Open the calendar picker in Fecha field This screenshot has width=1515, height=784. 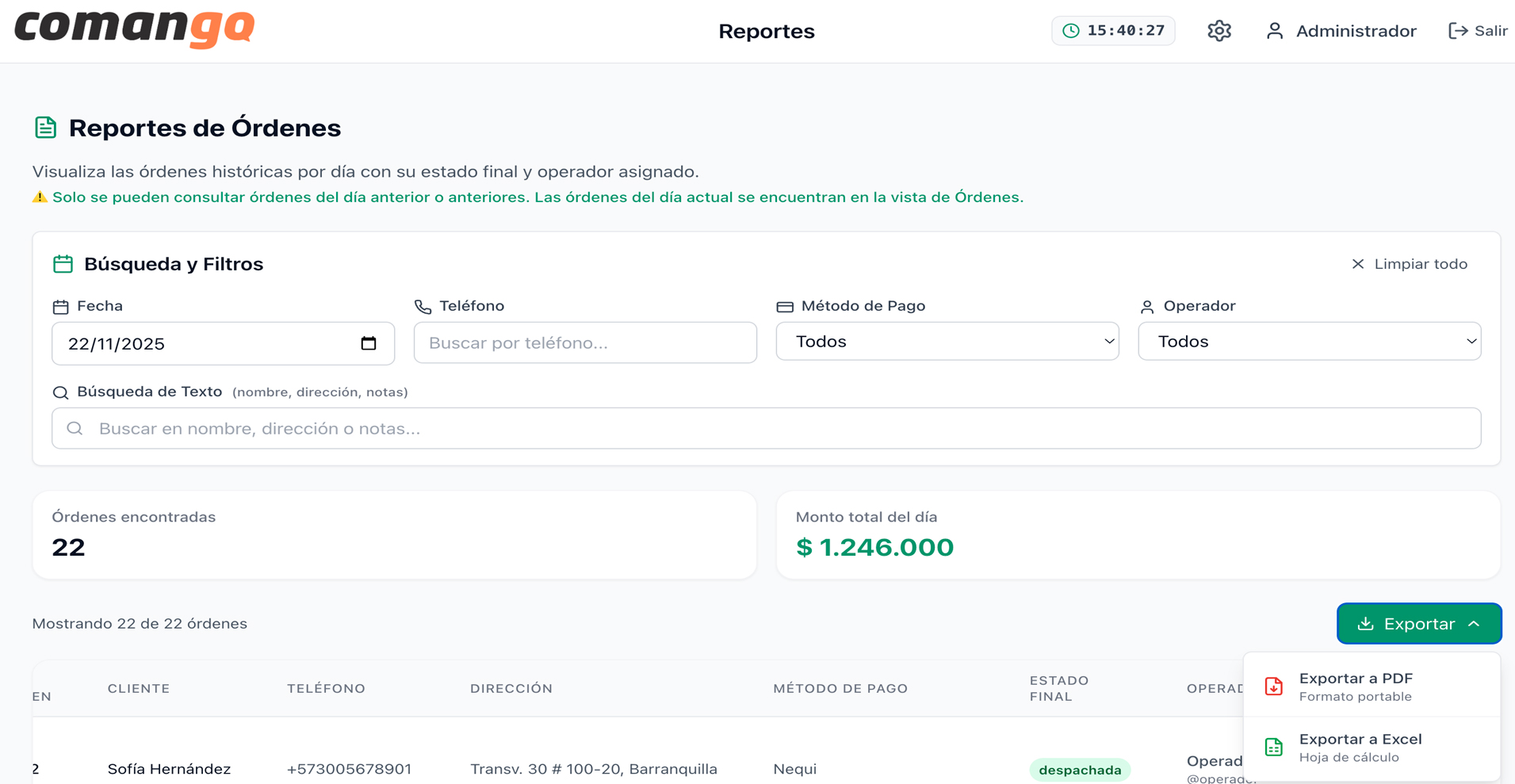tap(369, 343)
